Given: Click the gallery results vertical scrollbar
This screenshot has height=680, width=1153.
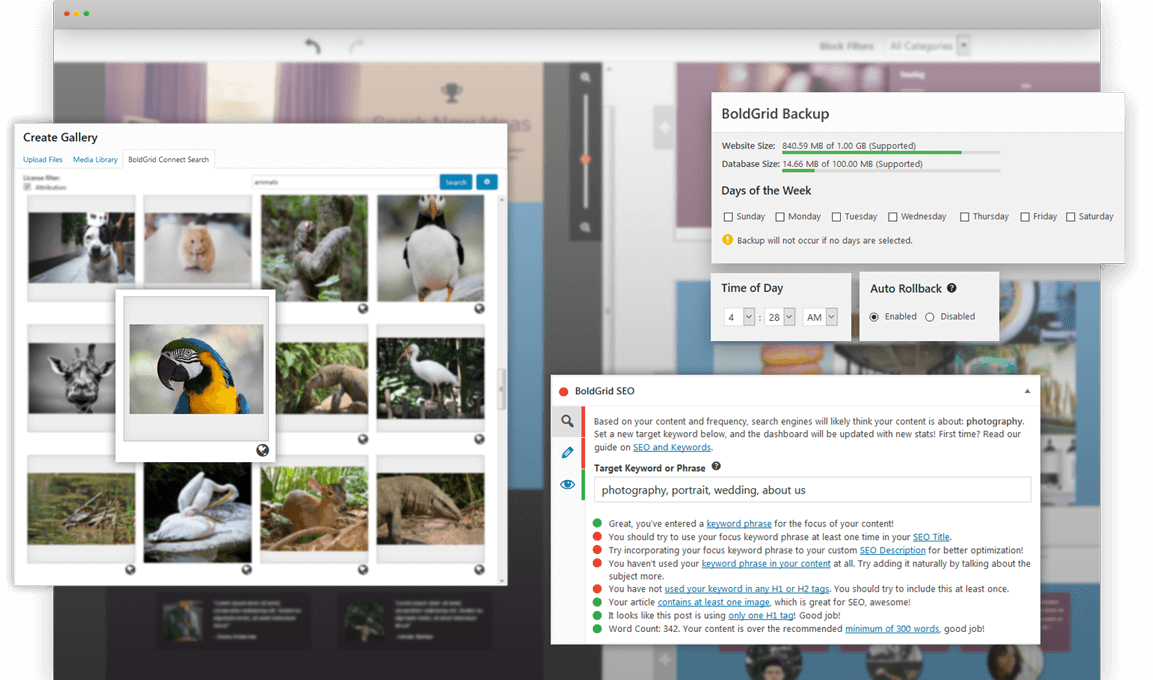Looking at the screenshot, I should (x=502, y=388).
